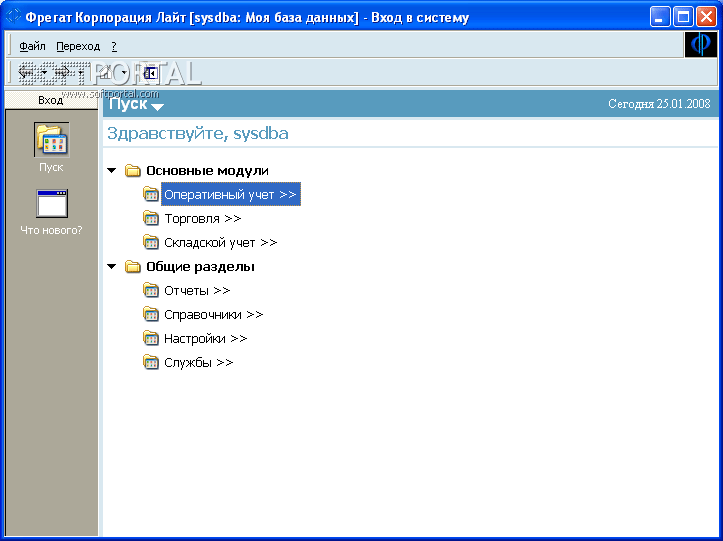Click the Сегодня 25.01.2008 date text

point(659,104)
